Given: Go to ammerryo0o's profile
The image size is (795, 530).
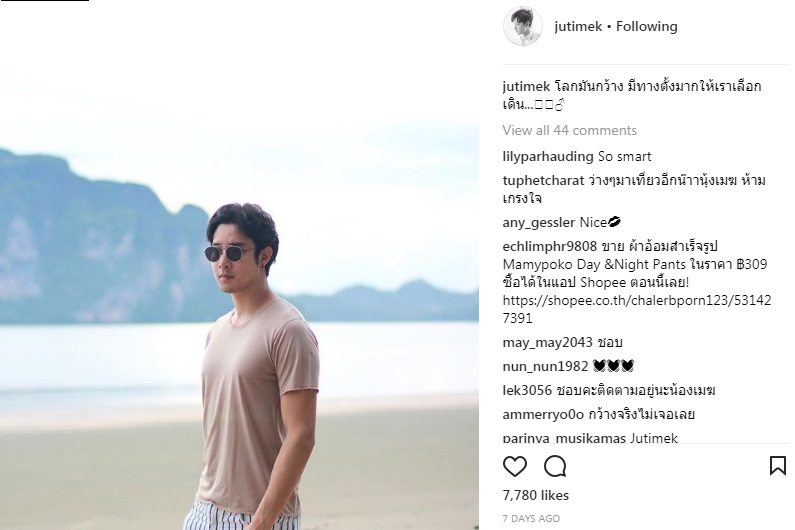Looking at the screenshot, I should tap(543, 414).
